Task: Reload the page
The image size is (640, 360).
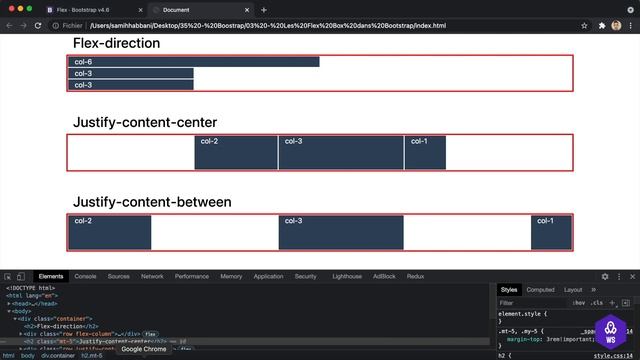Action: (38, 26)
